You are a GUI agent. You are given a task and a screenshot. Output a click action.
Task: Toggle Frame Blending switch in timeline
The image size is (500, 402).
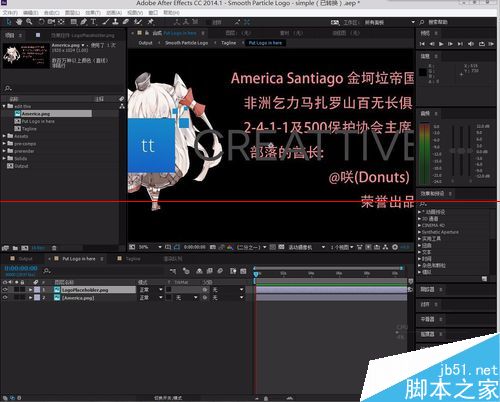pyautogui.click(x=210, y=271)
